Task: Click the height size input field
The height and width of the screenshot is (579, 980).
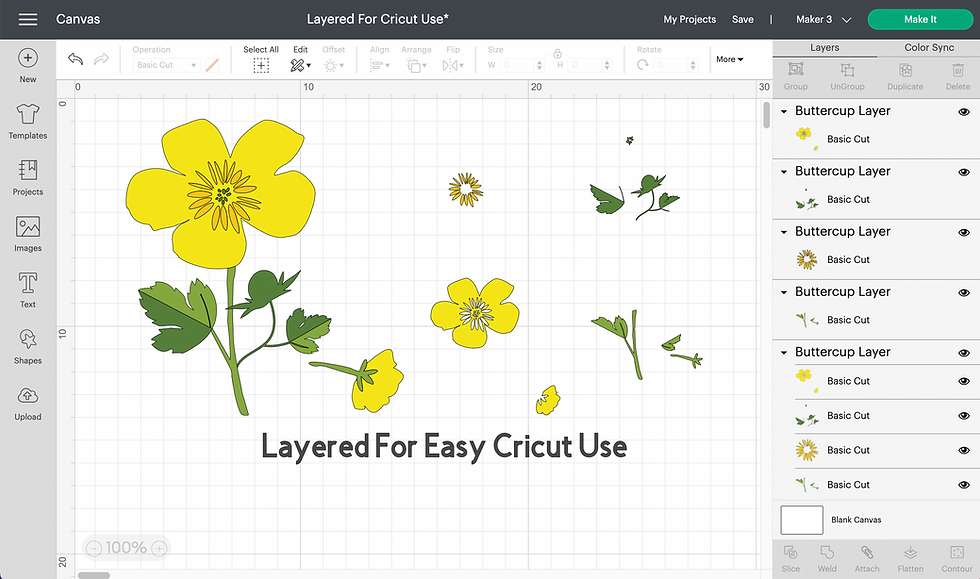Action: click(589, 64)
